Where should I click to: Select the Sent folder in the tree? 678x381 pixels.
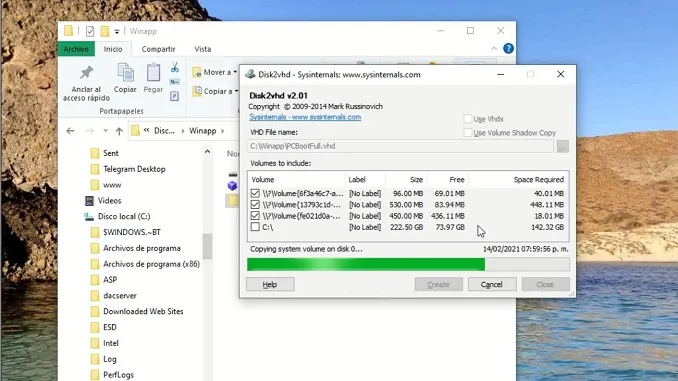click(x=111, y=153)
